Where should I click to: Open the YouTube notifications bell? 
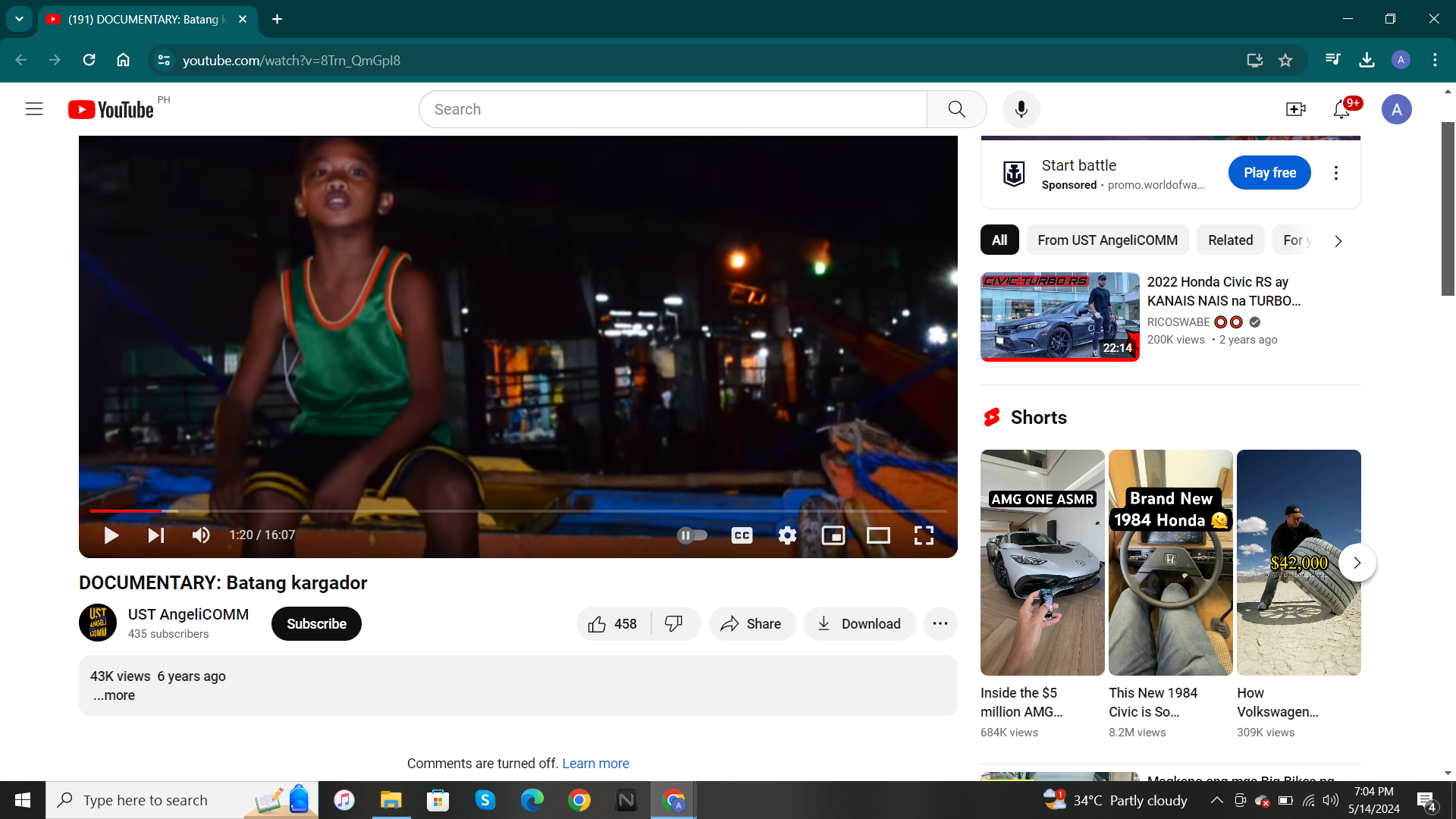click(x=1341, y=109)
